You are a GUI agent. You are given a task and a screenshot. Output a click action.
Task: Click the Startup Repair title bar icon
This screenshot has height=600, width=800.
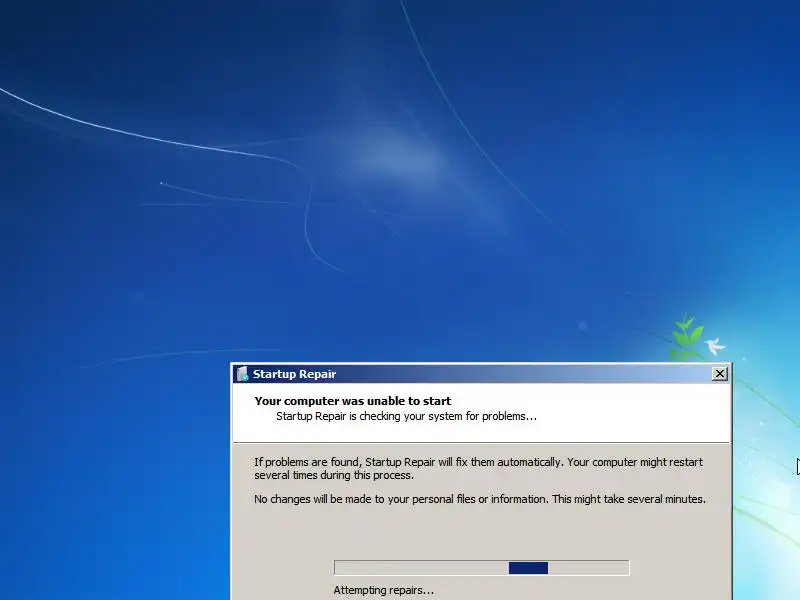coord(243,374)
